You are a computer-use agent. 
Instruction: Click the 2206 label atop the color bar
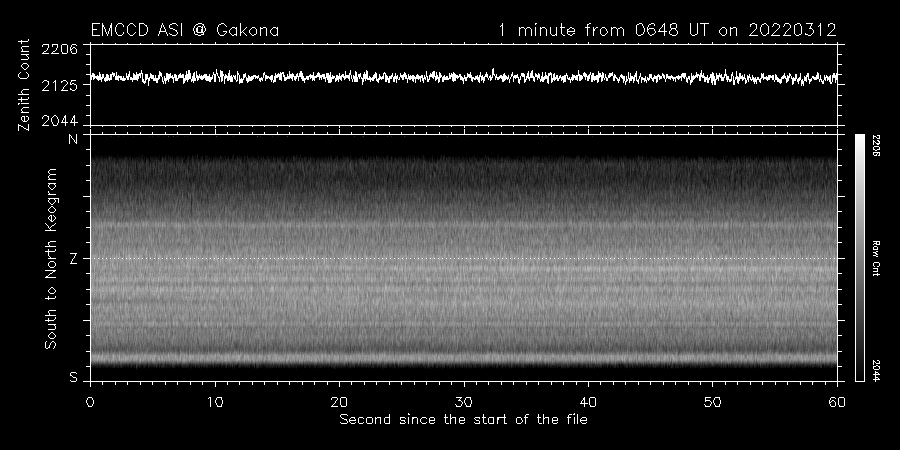[876, 145]
